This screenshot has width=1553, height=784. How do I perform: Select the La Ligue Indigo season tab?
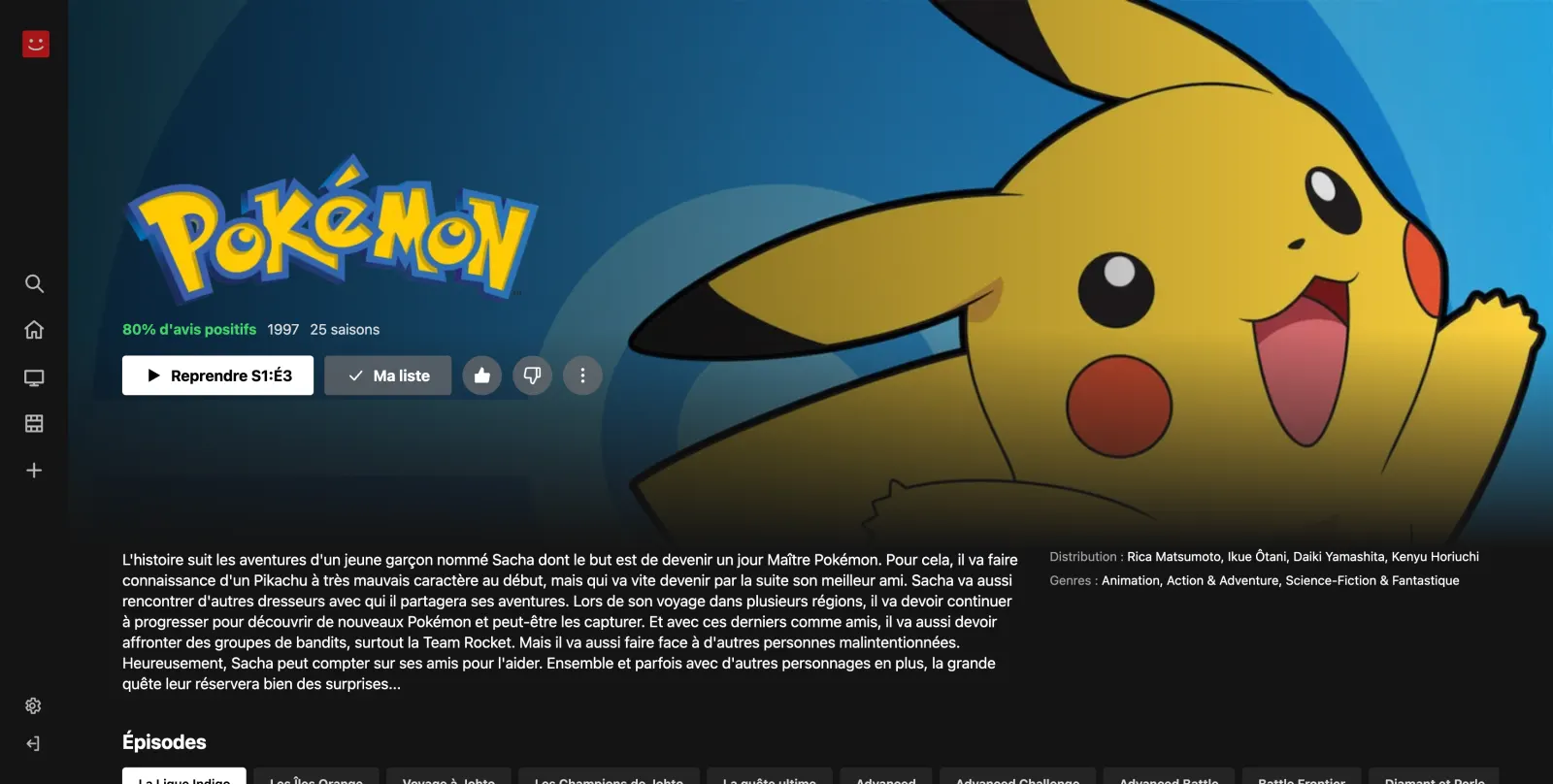tap(184, 776)
